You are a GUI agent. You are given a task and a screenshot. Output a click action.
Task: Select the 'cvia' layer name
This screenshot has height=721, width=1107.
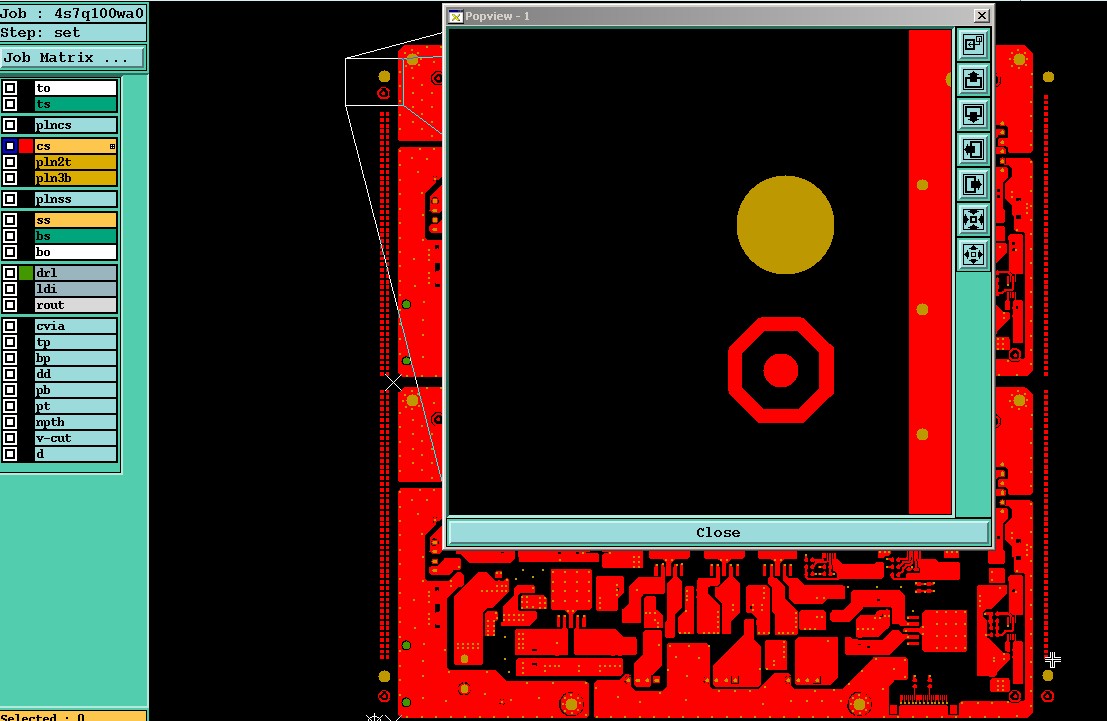(76, 326)
